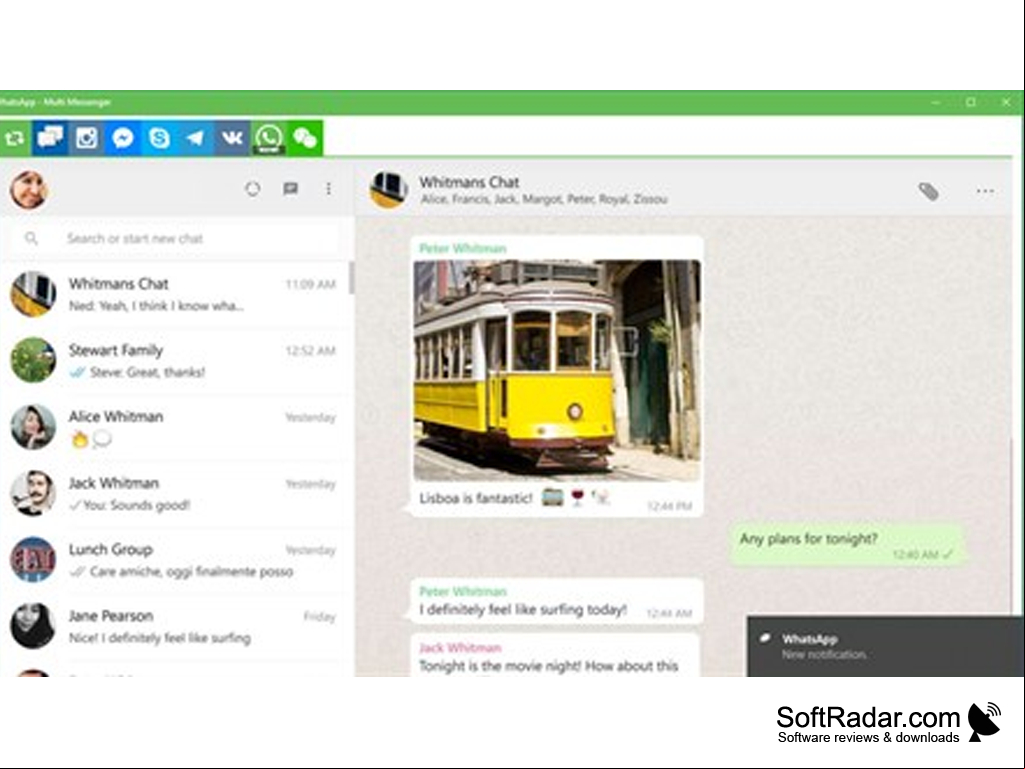
Task: Focus the Search or start new chat field
Action: [x=175, y=238]
